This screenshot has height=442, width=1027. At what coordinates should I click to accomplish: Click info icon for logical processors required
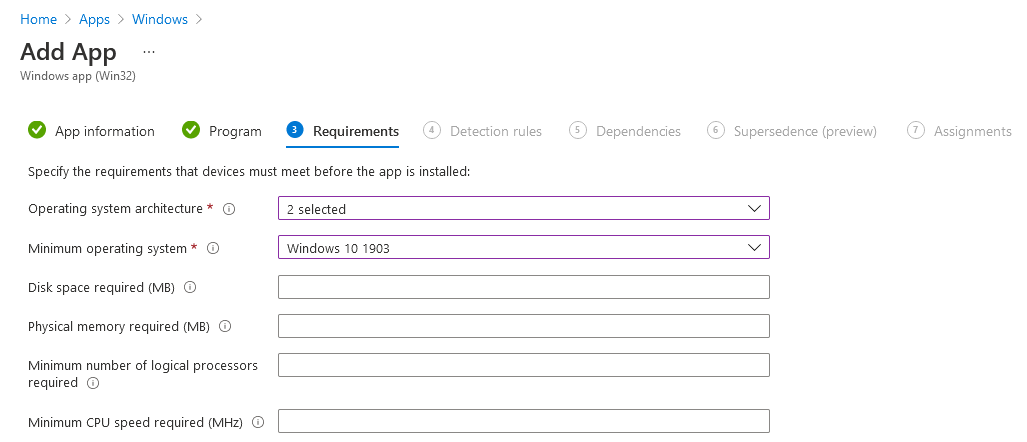pos(93,383)
